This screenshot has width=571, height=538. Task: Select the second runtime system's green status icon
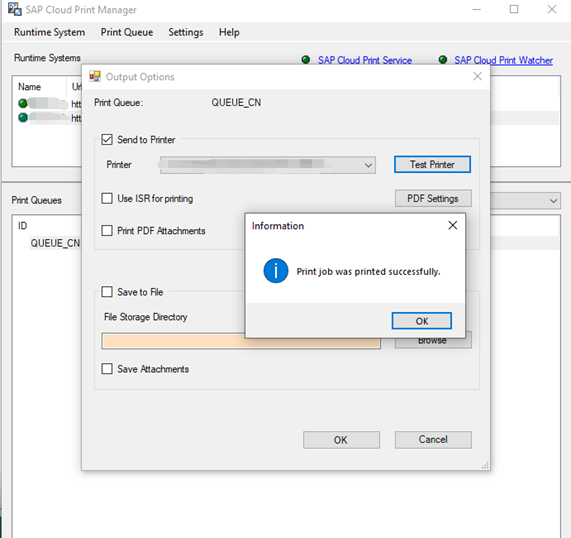tap(23, 117)
